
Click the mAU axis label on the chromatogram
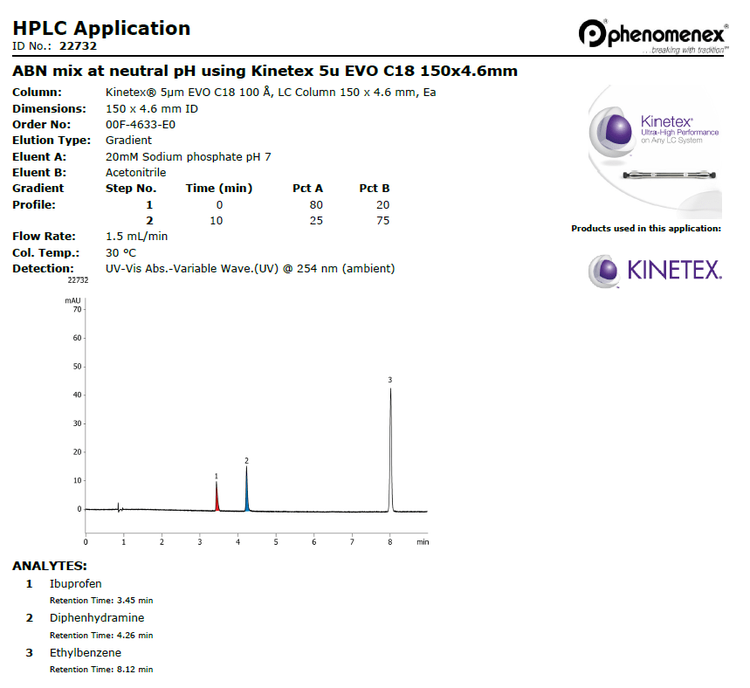(x=73, y=300)
